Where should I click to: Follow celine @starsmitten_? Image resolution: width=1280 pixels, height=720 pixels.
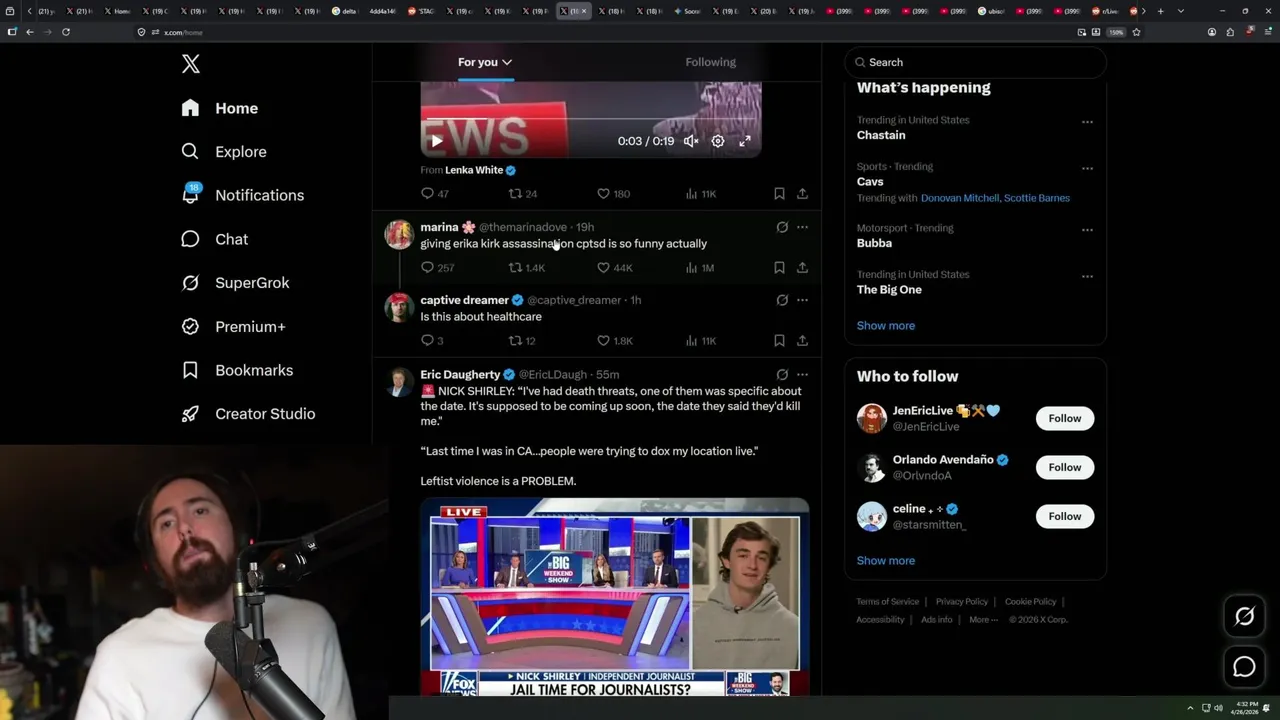1065,516
